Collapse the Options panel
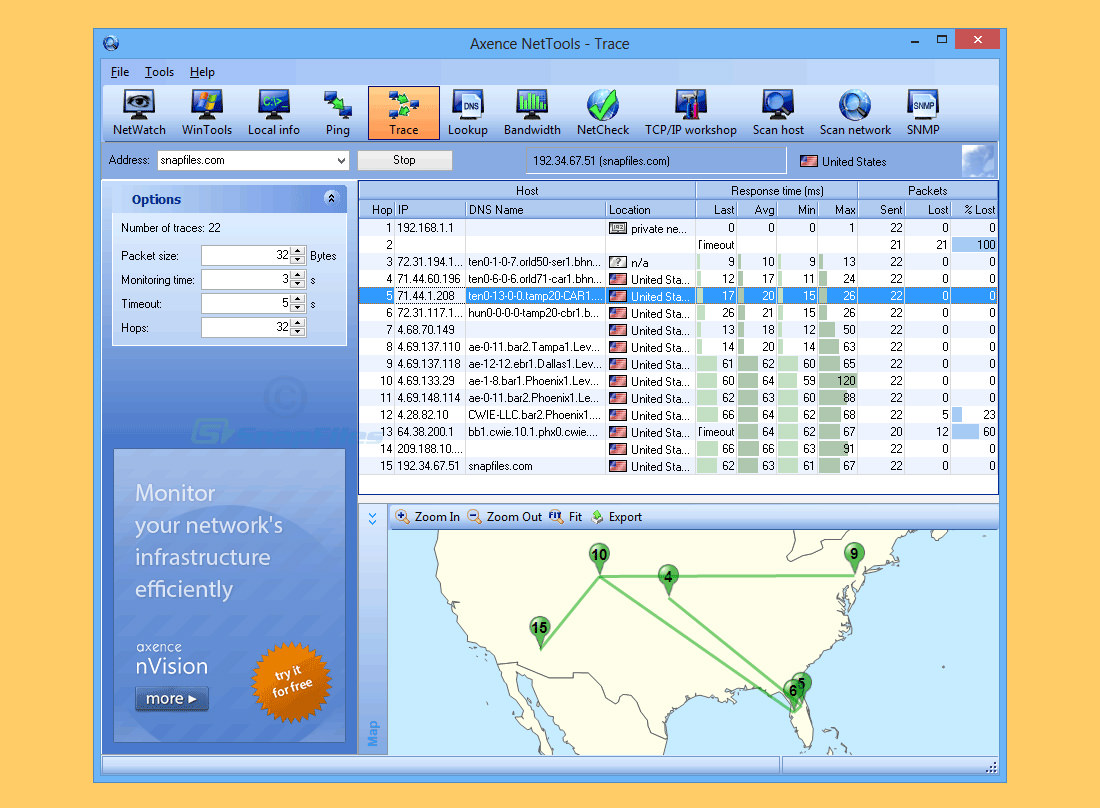This screenshot has width=1100, height=808. coord(331,199)
